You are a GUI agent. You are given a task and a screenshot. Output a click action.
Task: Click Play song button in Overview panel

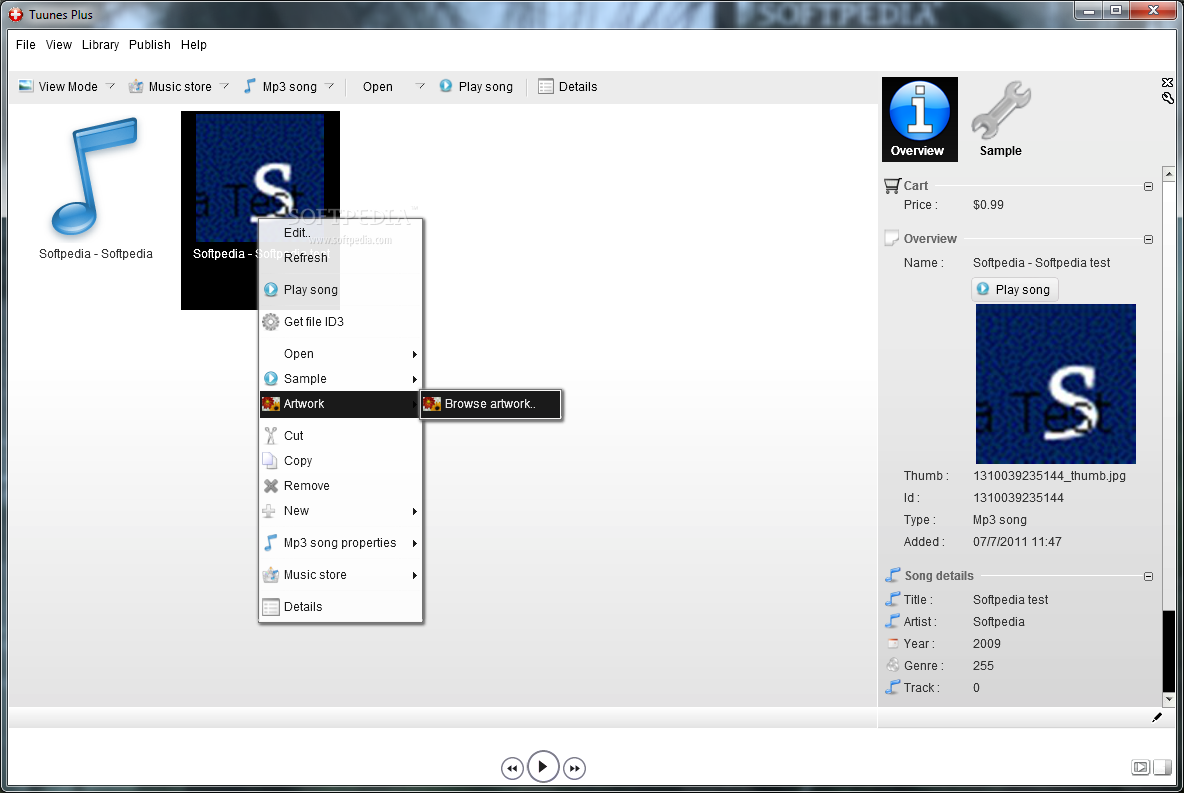(1014, 289)
